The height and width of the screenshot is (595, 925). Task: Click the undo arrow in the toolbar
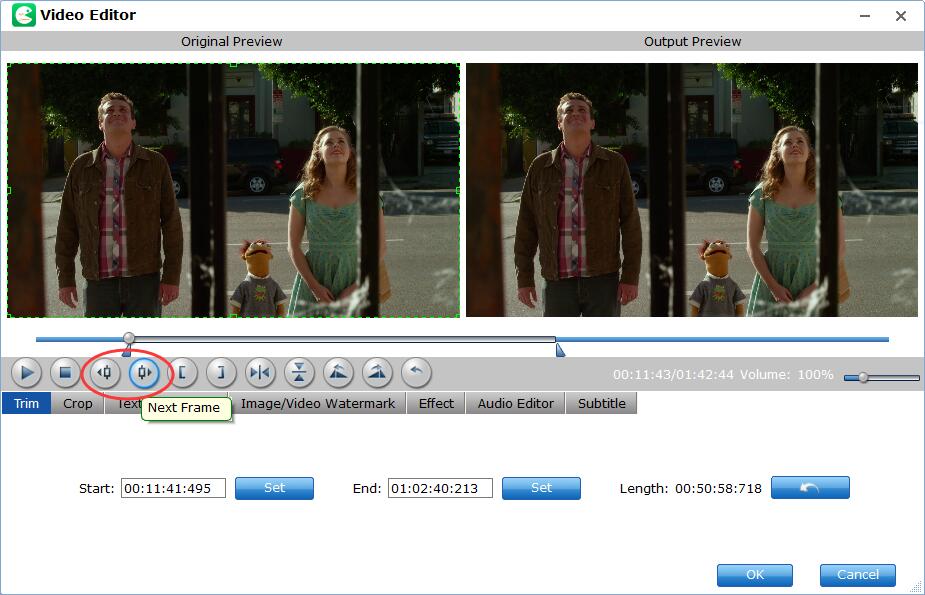416,373
